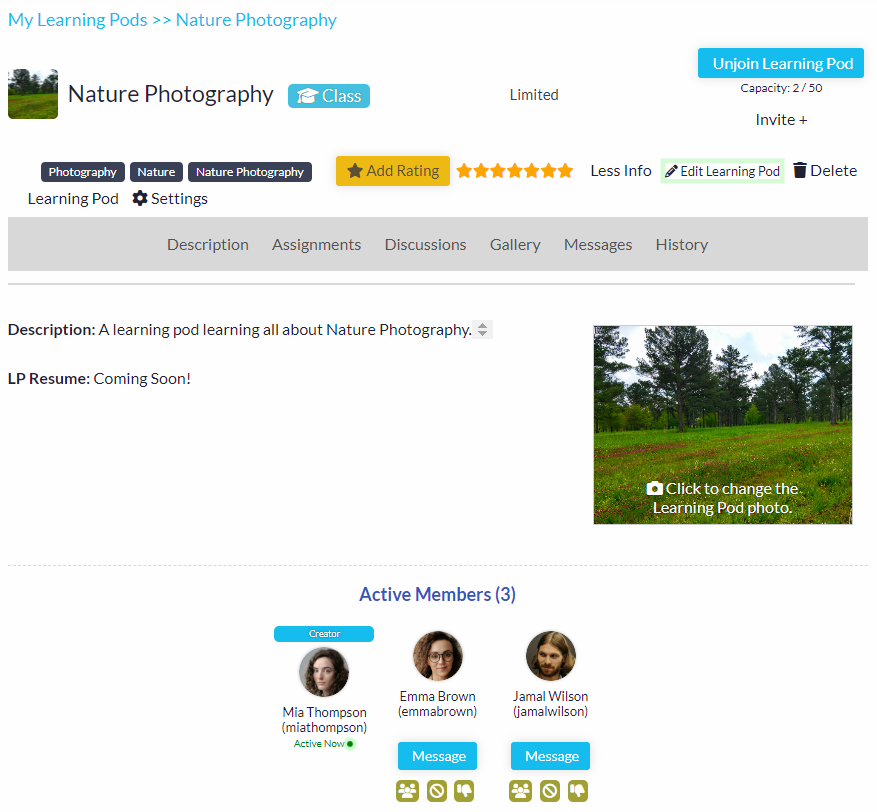Open the History tab

[682, 244]
